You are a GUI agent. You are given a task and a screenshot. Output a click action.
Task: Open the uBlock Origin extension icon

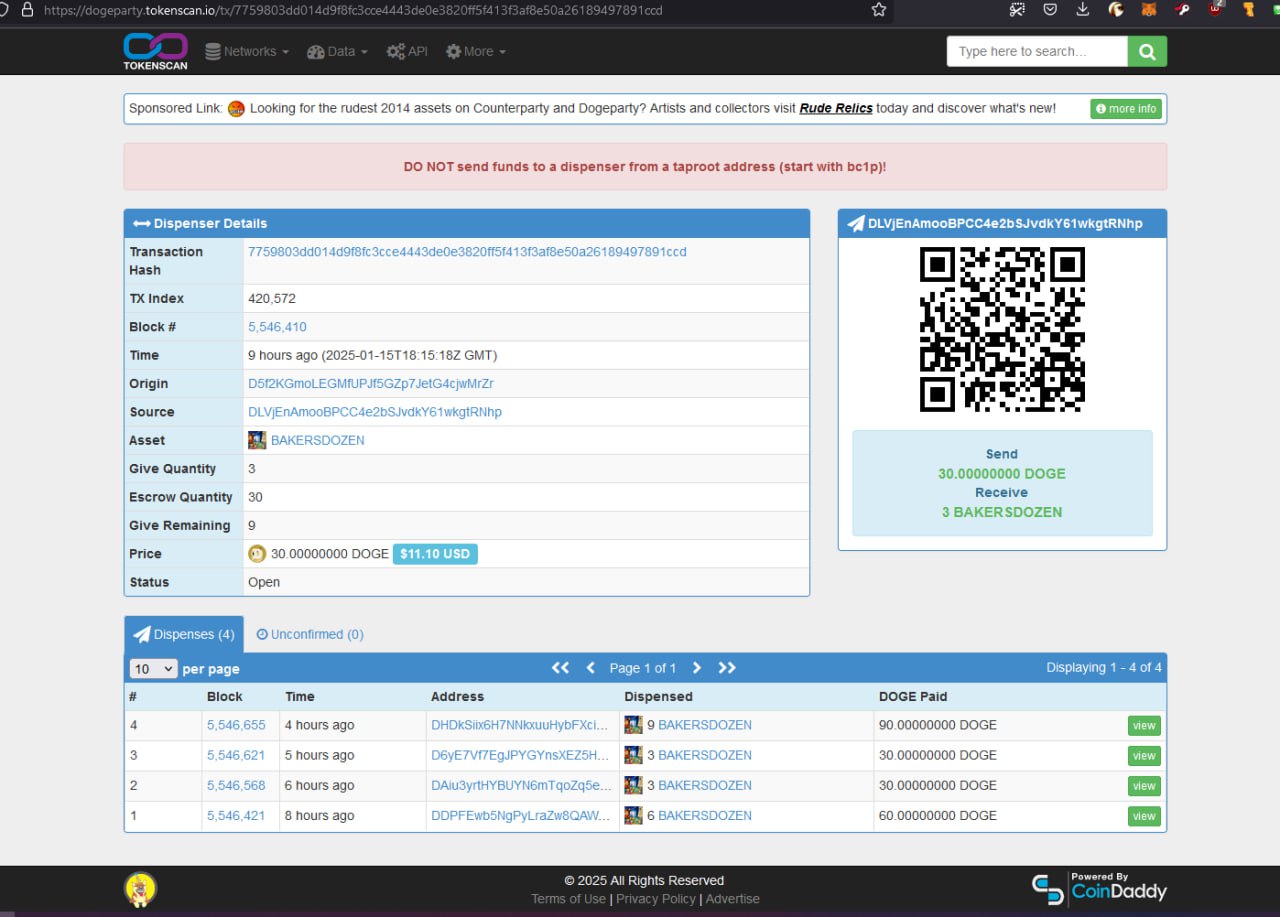(x=1216, y=9)
